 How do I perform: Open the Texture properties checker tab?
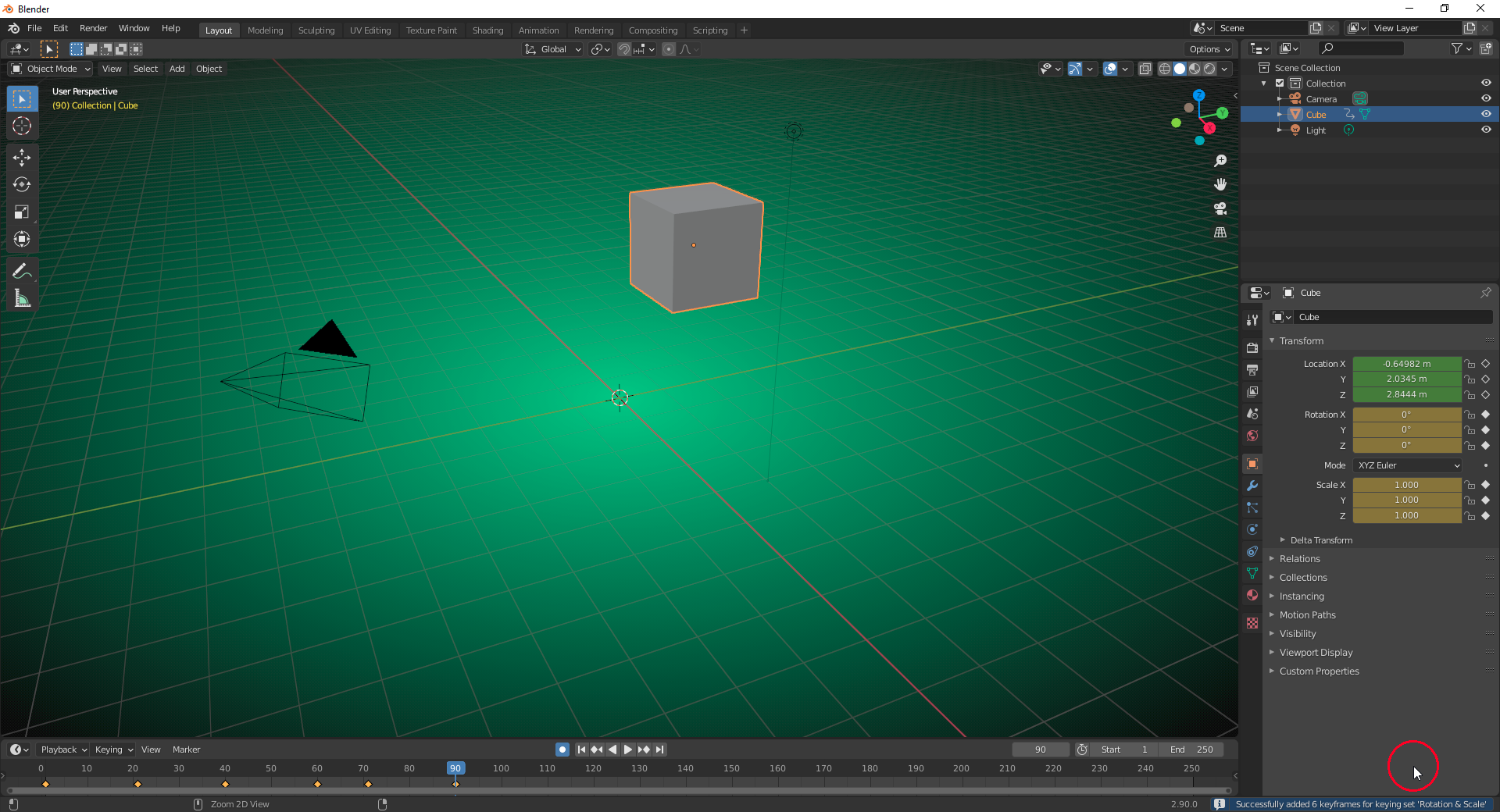click(x=1252, y=623)
